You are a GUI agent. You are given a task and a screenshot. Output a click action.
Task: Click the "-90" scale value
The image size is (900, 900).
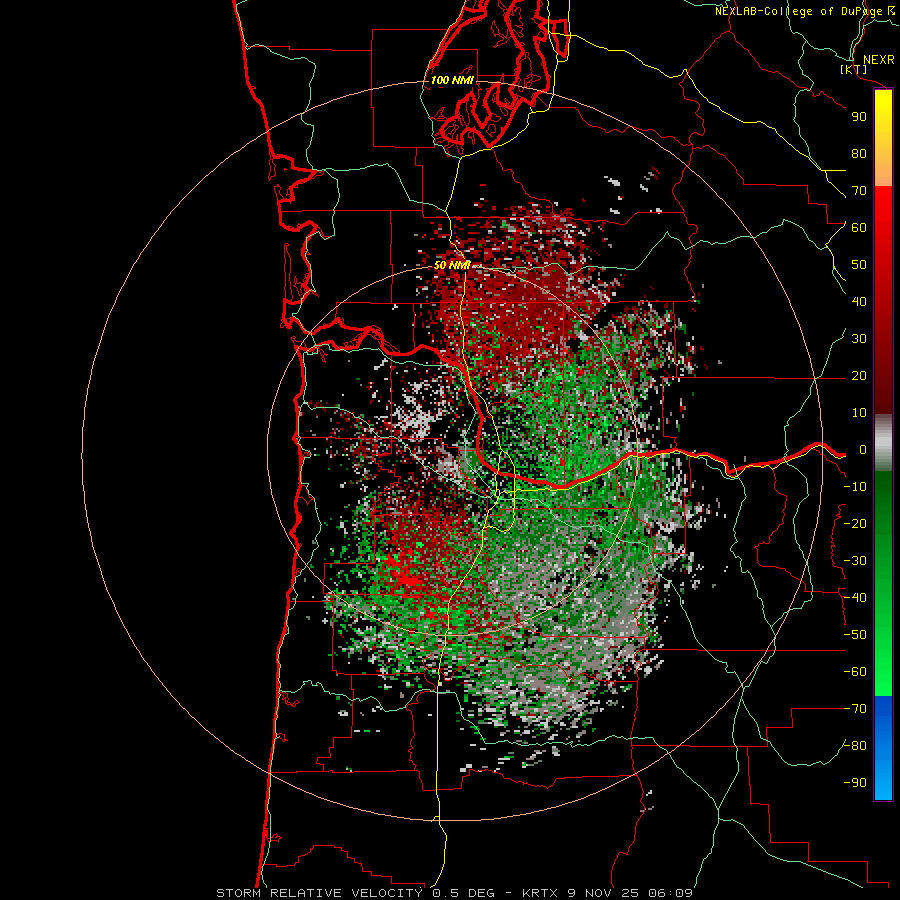click(855, 783)
